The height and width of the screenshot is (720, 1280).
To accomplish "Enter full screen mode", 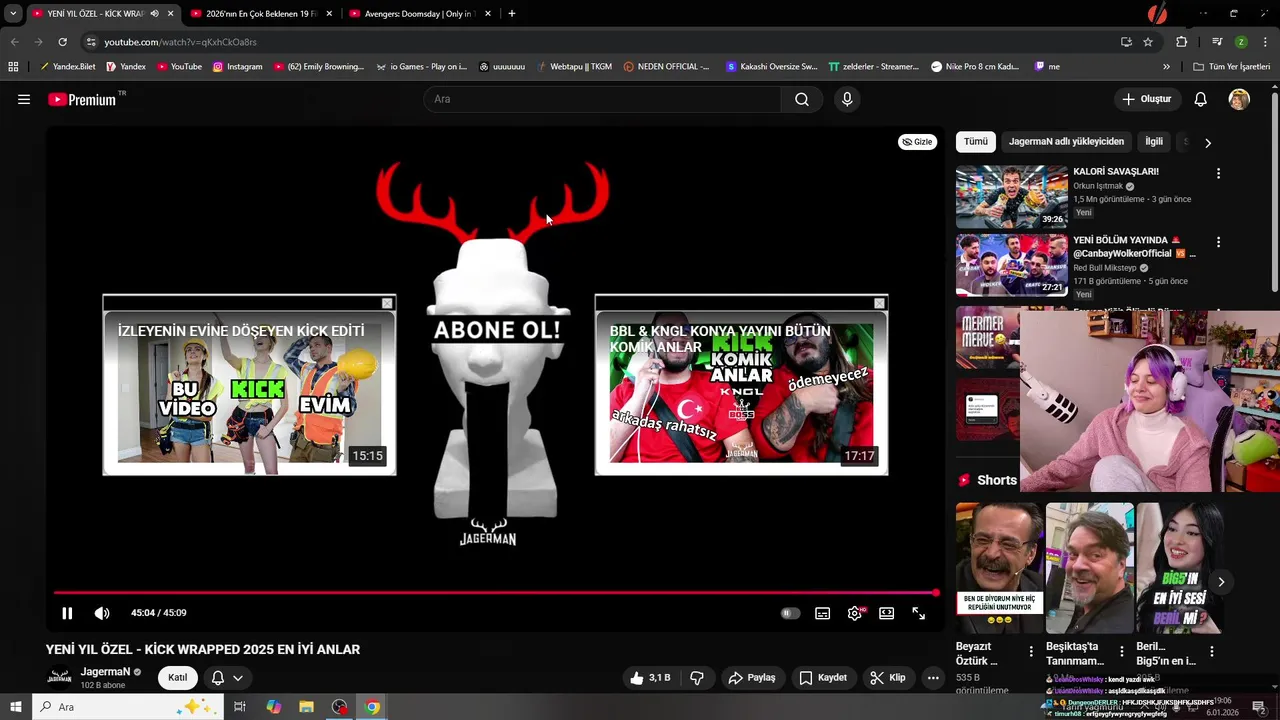I will 919,613.
